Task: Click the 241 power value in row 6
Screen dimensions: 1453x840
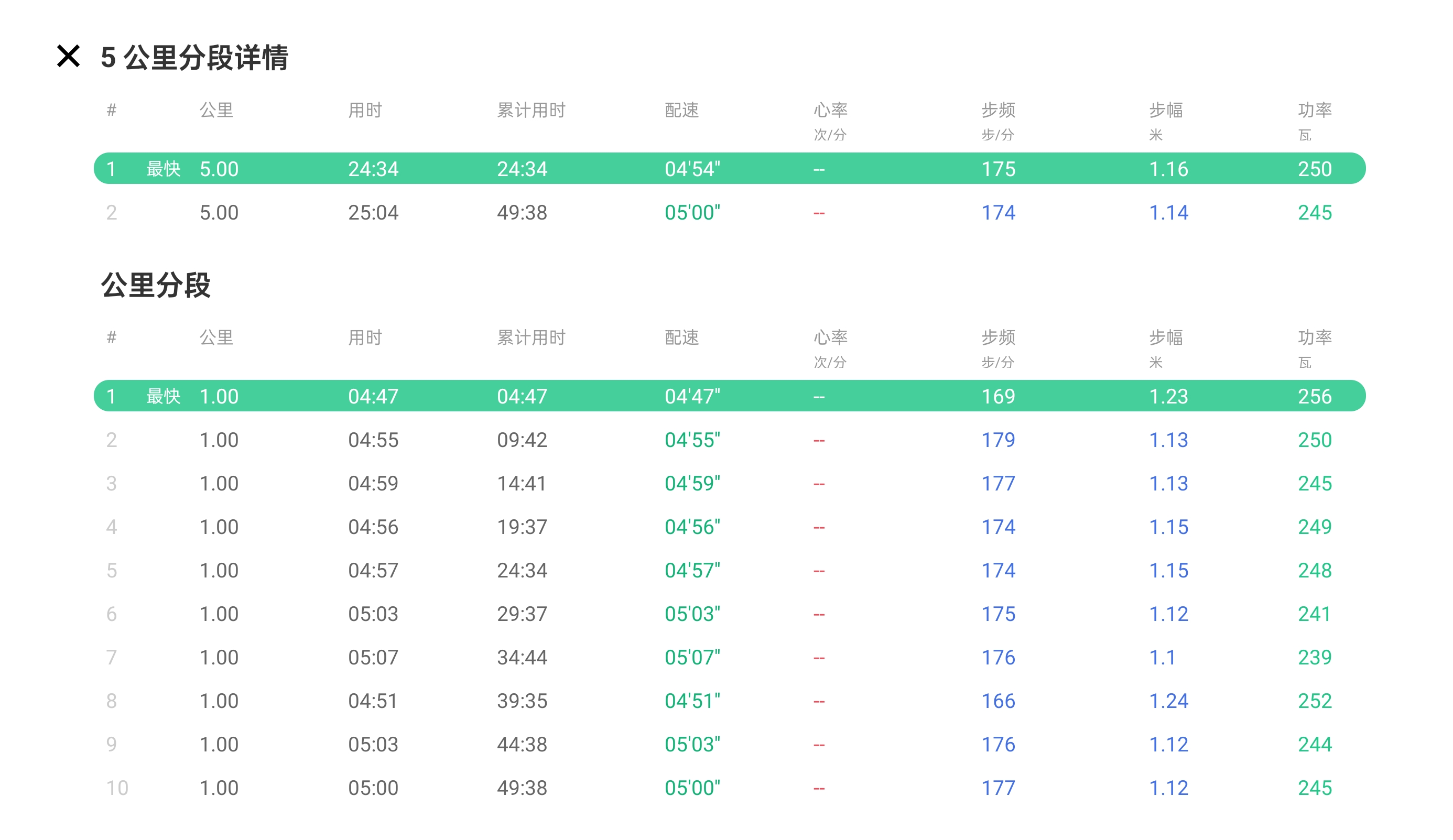Action: (1314, 614)
